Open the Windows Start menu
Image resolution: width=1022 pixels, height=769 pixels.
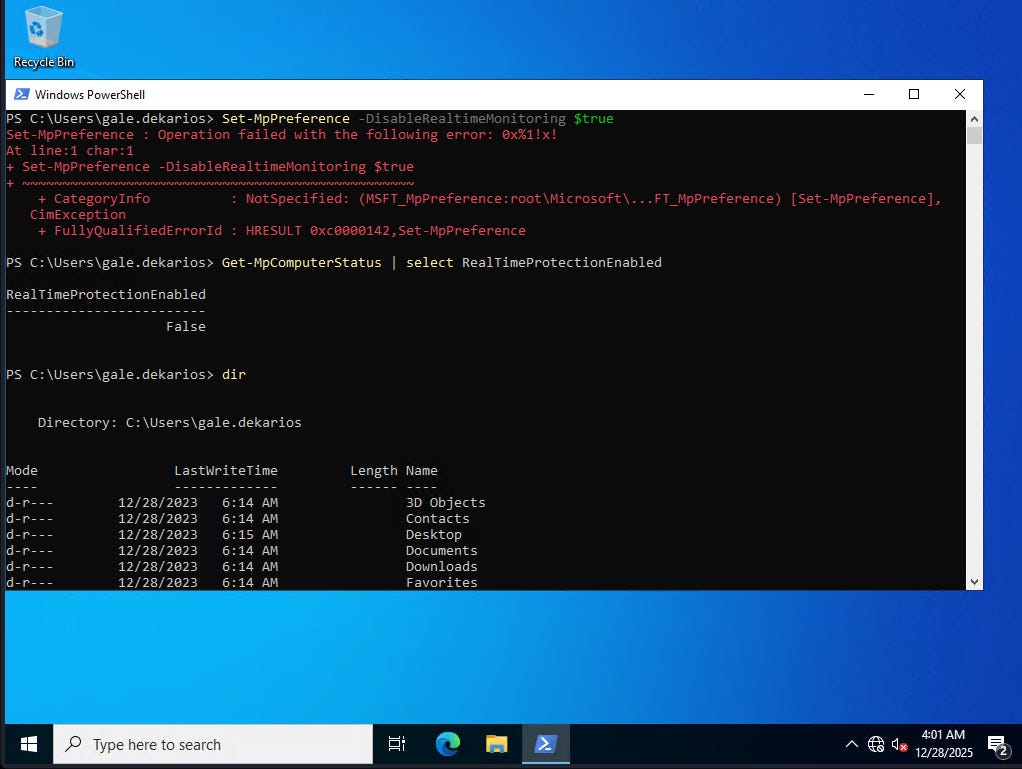coord(27,744)
